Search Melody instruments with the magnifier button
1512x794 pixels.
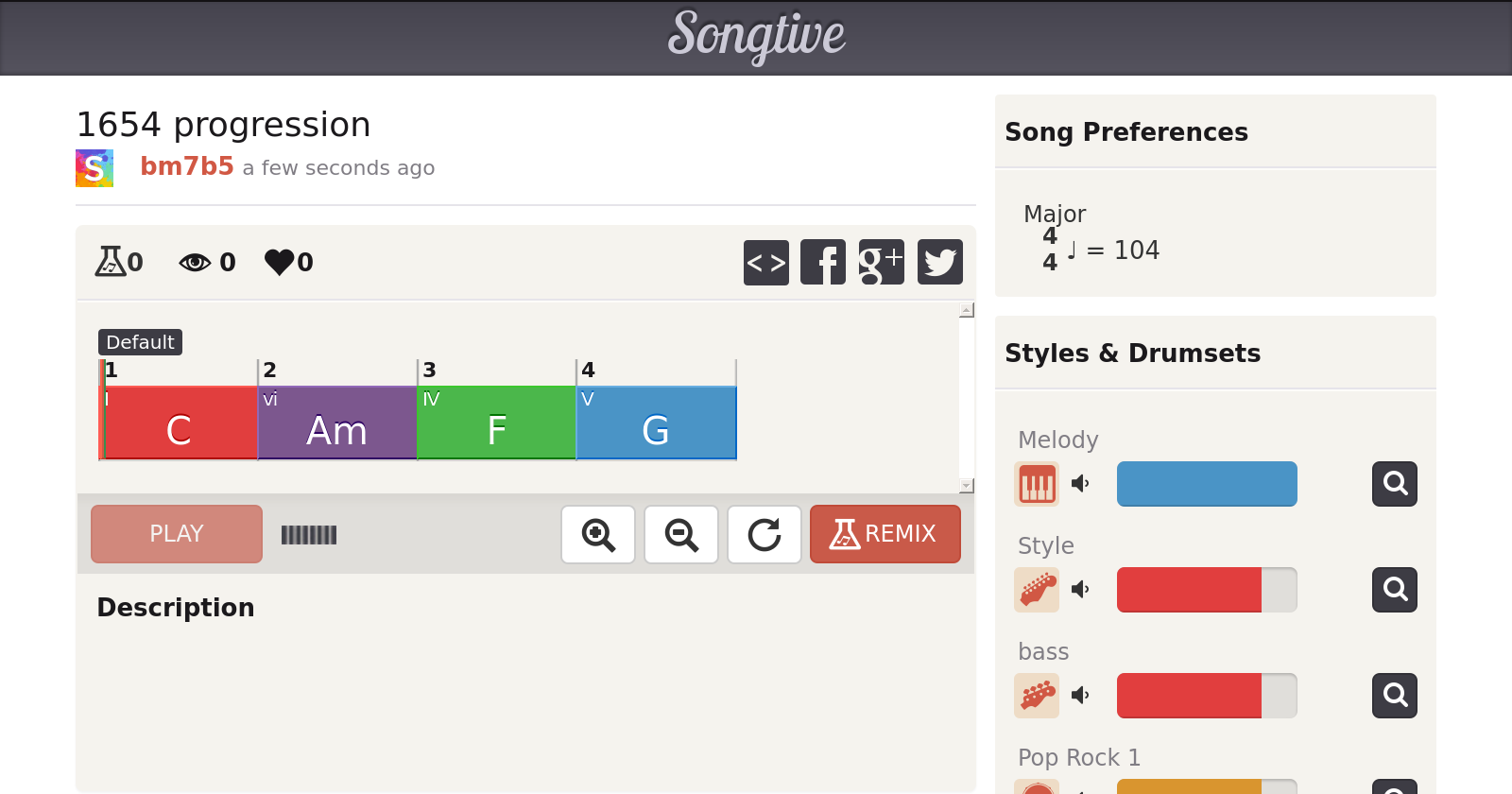tap(1394, 484)
